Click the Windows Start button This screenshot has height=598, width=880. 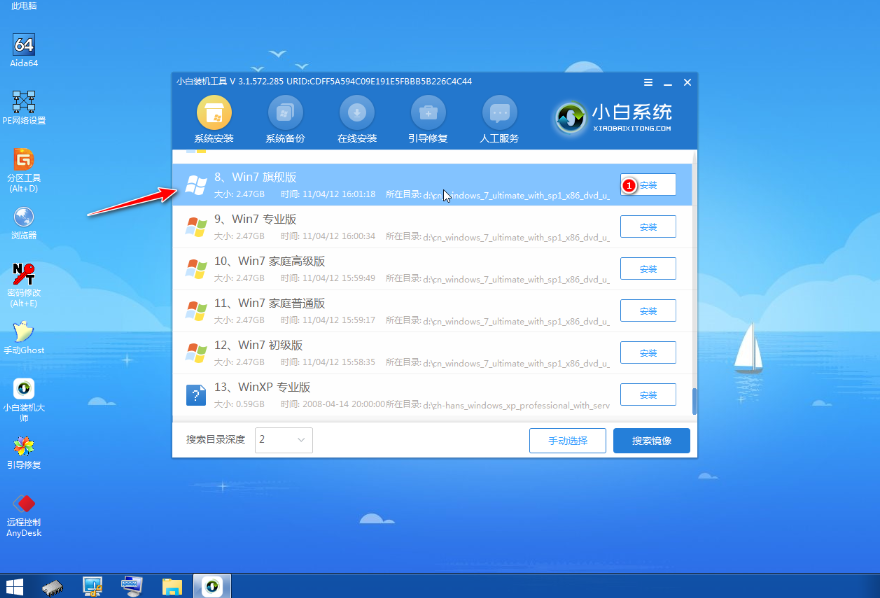(15, 586)
